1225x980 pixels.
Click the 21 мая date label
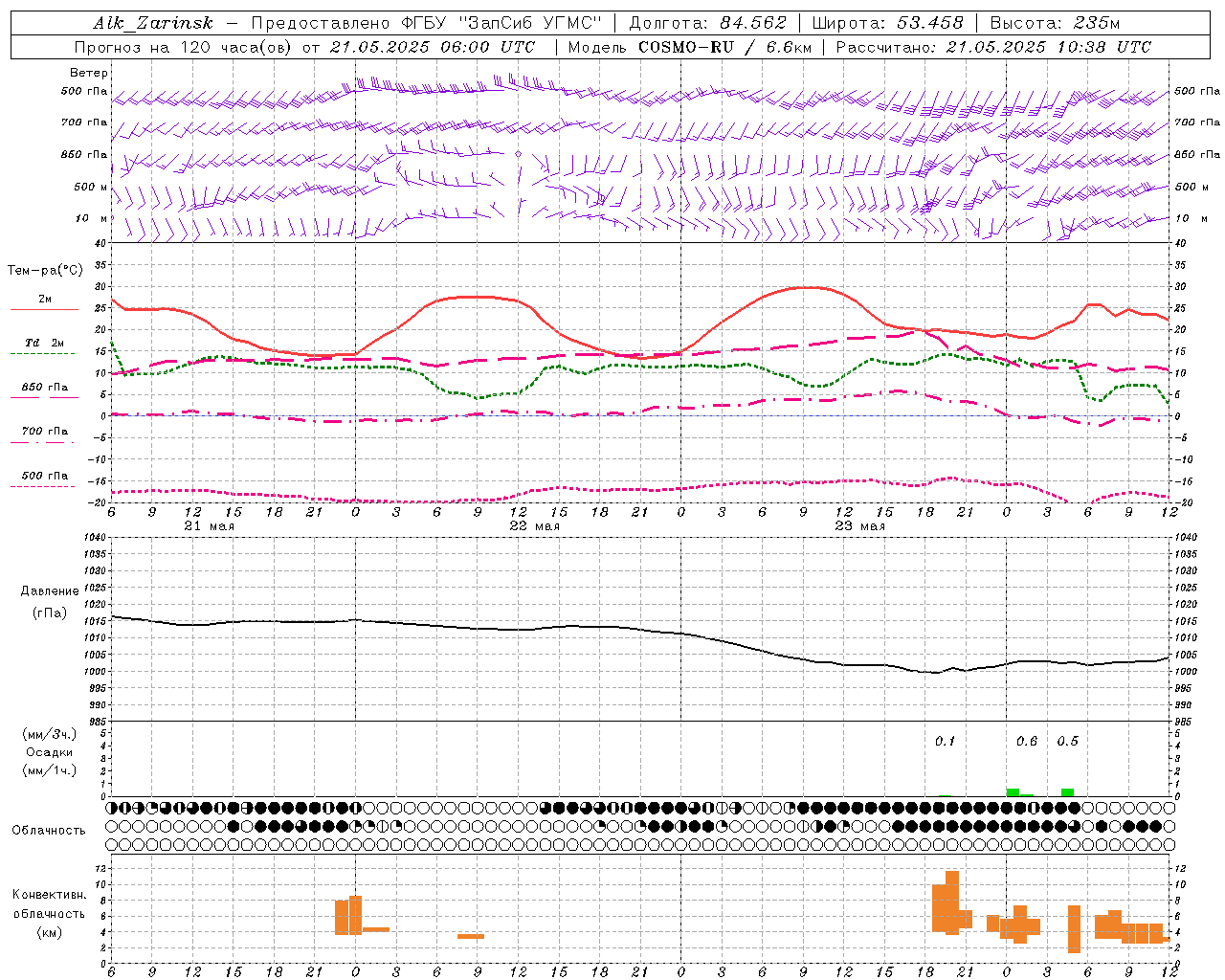point(209,526)
